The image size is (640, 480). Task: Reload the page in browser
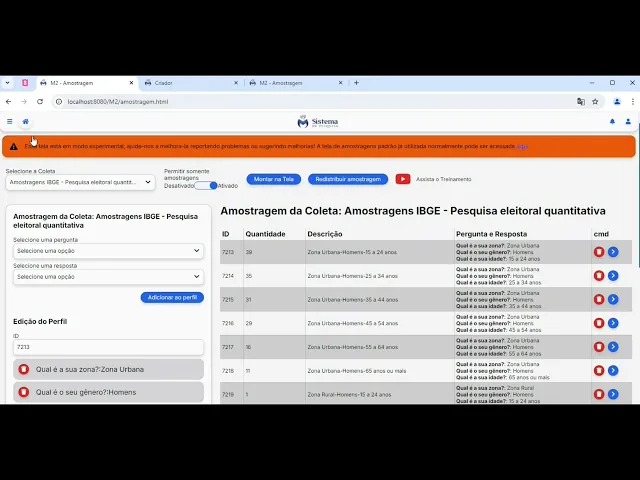click(x=40, y=102)
